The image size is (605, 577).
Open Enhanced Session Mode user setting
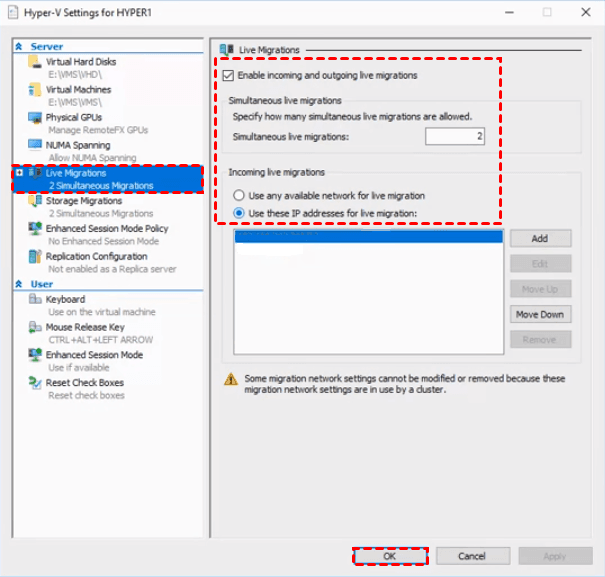(x=94, y=355)
